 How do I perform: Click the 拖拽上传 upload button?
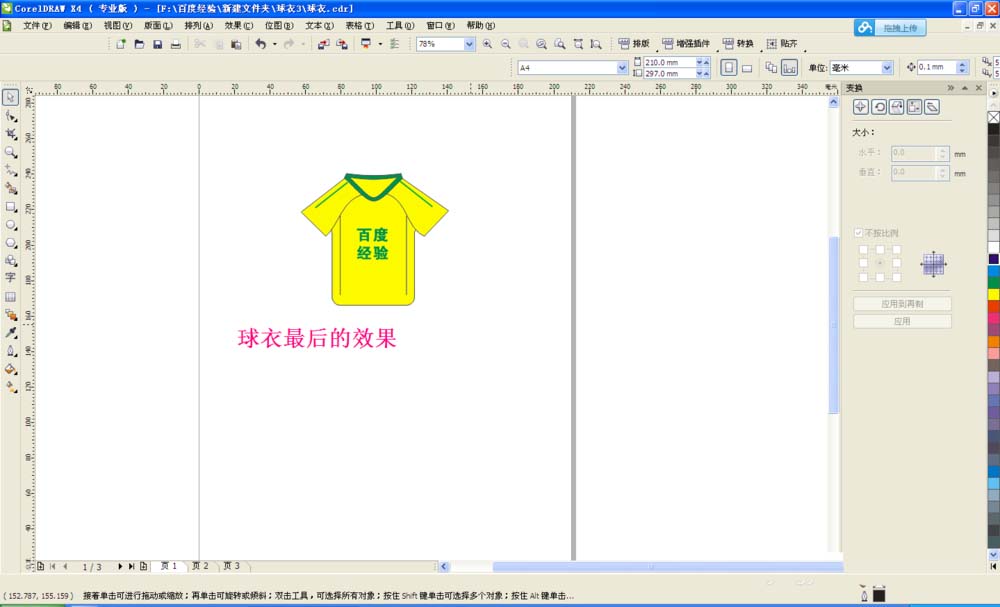[897, 27]
